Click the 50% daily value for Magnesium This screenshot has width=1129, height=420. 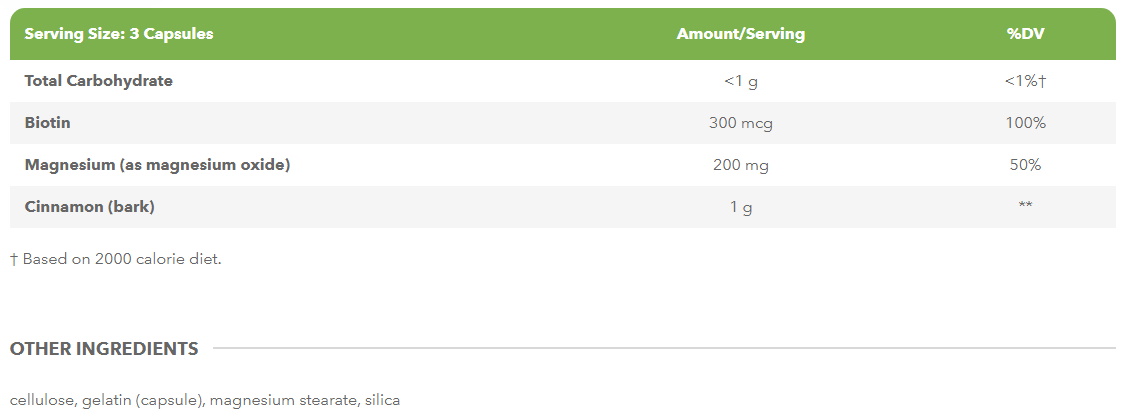point(1025,165)
